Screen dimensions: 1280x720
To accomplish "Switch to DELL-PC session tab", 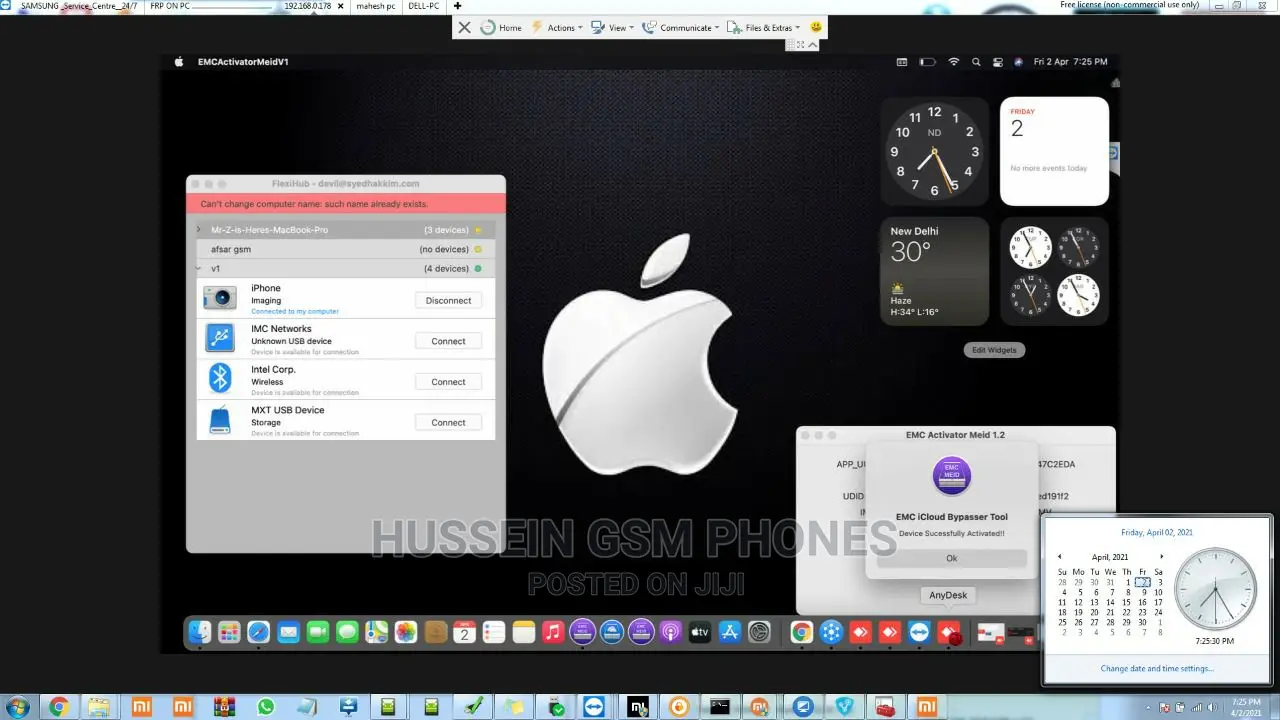I will coord(424,6).
